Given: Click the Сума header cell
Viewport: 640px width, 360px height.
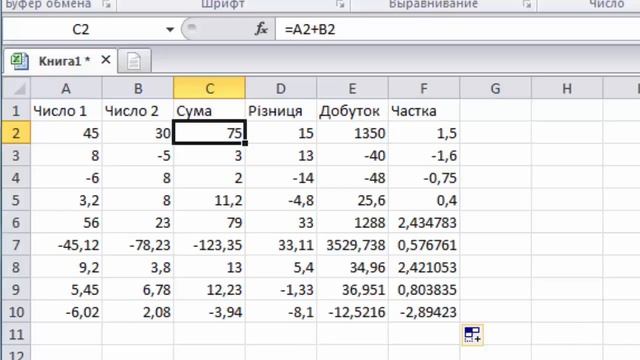Looking at the screenshot, I should coord(209,111).
